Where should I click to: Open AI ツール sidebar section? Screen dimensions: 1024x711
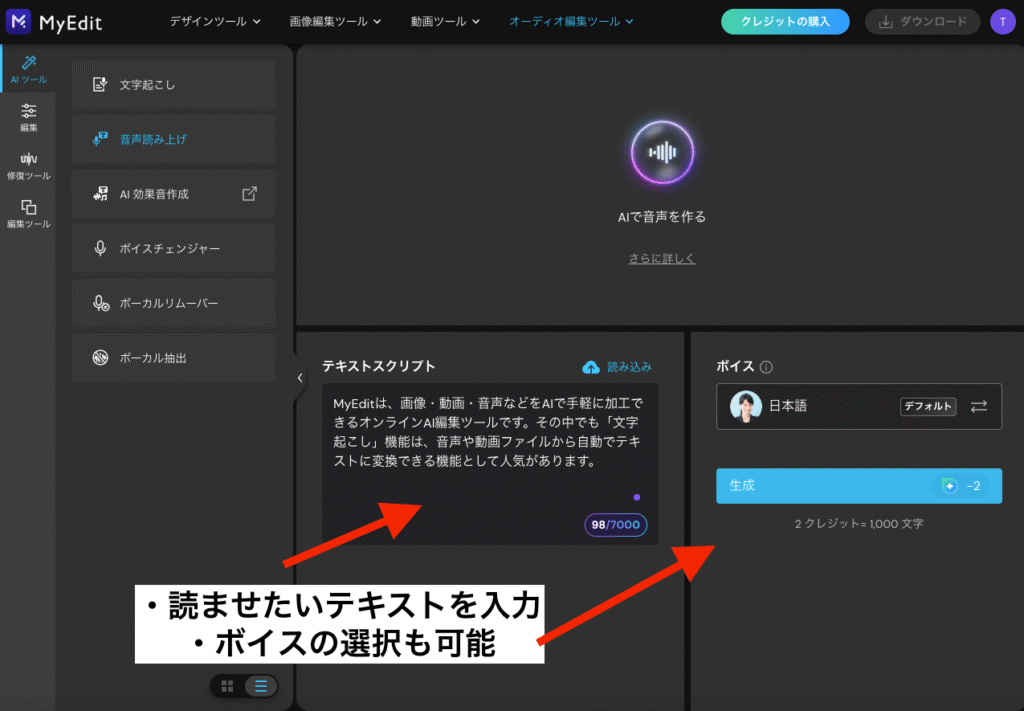29,69
